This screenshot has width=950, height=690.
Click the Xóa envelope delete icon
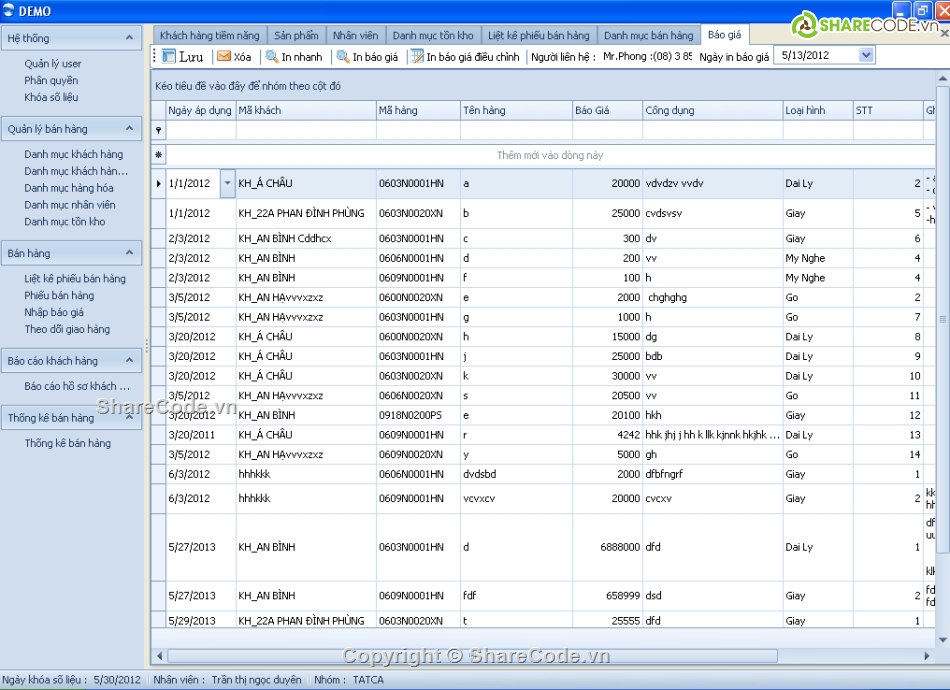tap(224, 56)
